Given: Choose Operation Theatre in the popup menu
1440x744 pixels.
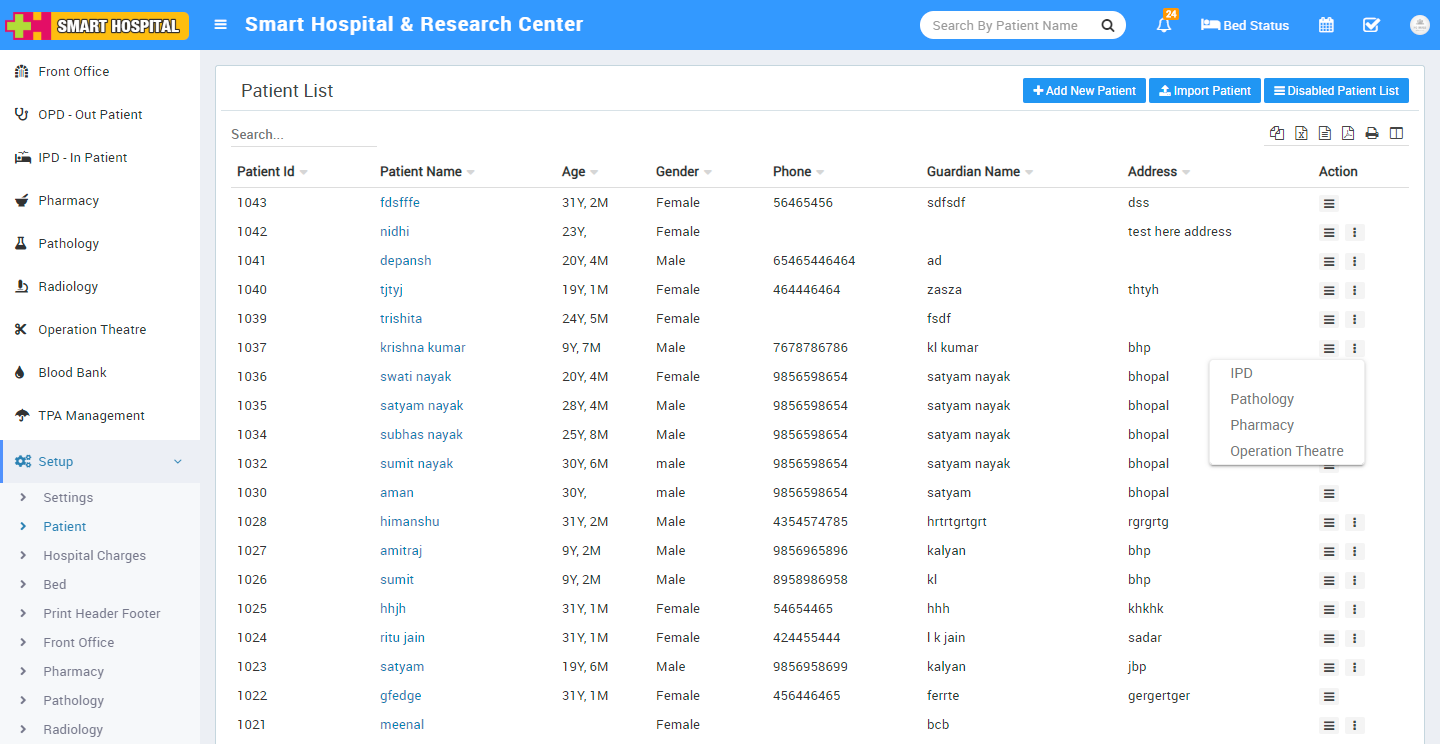Looking at the screenshot, I should [1286, 451].
